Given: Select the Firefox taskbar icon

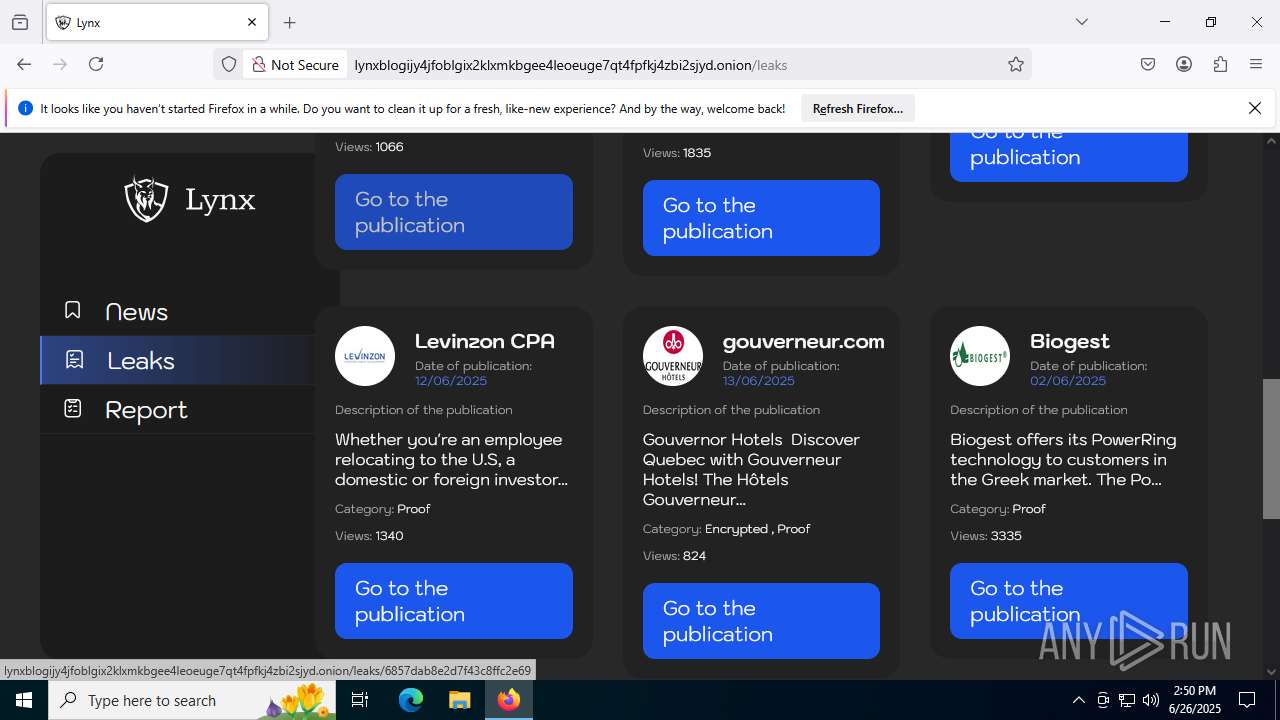Looking at the screenshot, I should [509, 700].
